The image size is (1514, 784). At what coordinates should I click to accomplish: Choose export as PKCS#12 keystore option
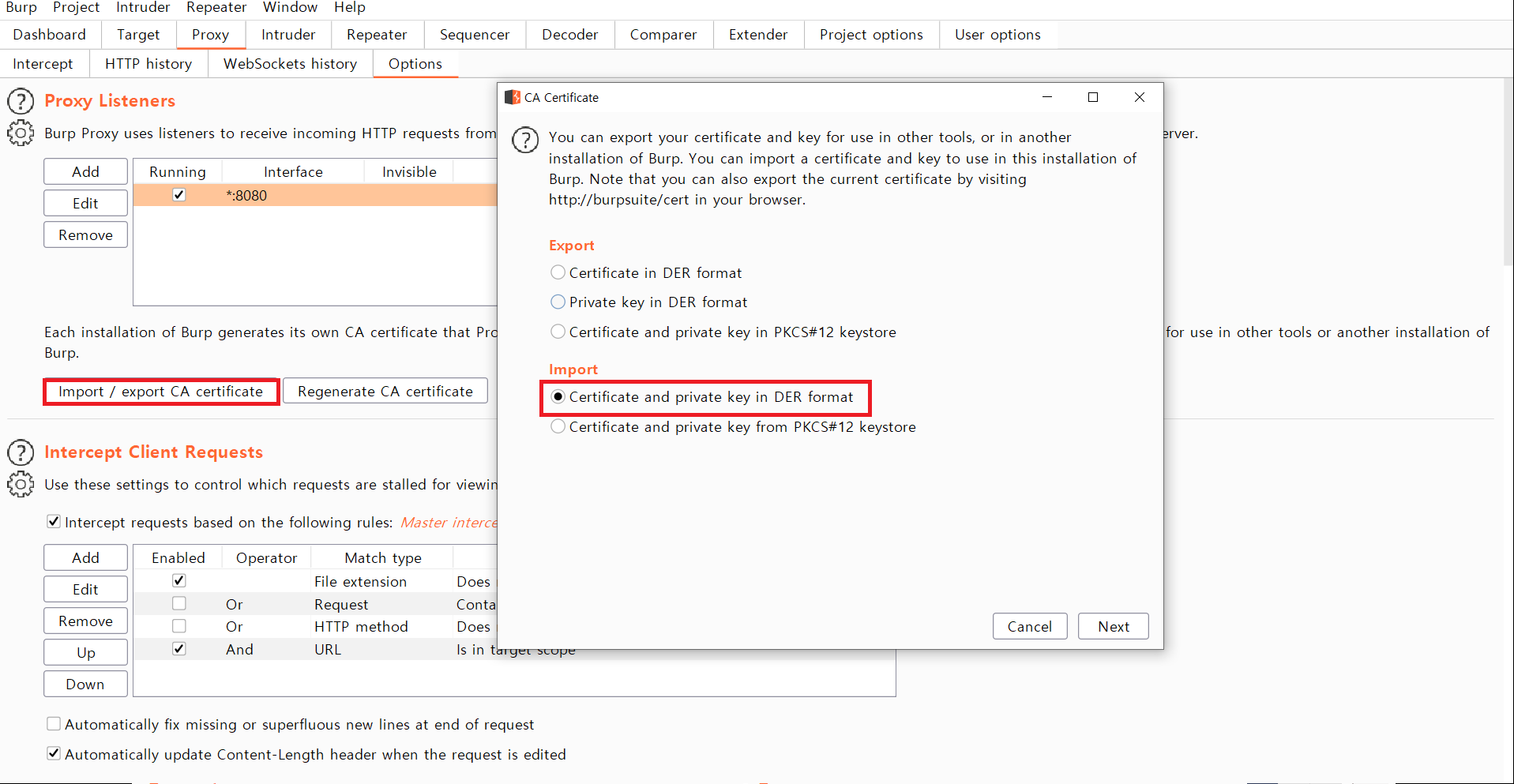(558, 332)
